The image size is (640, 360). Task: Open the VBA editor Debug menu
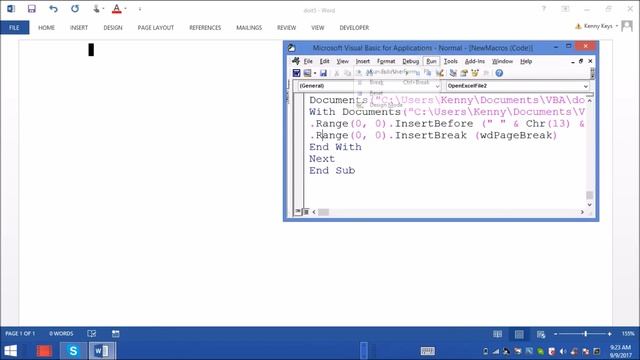click(x=410, y=61)
